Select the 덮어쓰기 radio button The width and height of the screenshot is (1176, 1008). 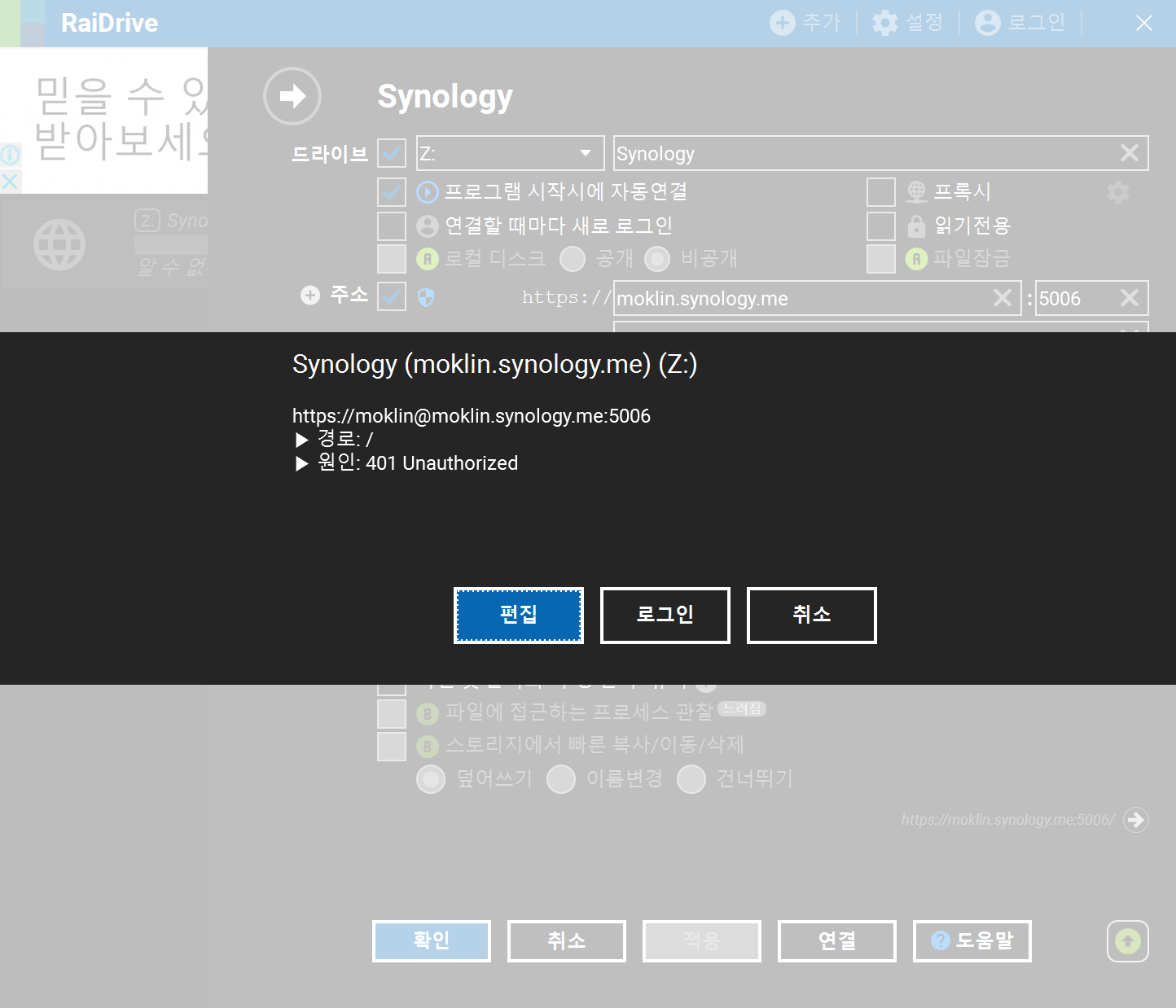tap(431, 779)
